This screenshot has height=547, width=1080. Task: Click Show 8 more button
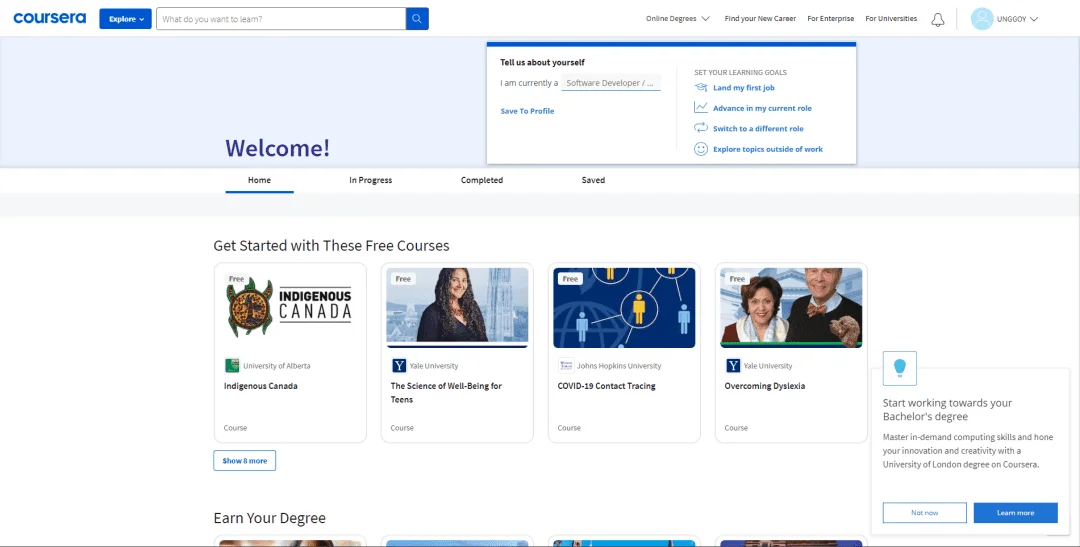click(x=245, y=460)
